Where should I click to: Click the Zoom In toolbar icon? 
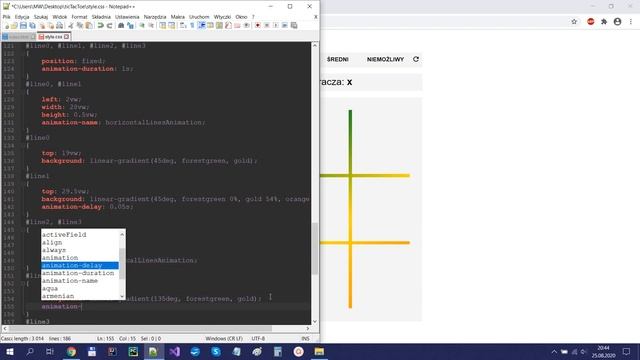(142, 26)
